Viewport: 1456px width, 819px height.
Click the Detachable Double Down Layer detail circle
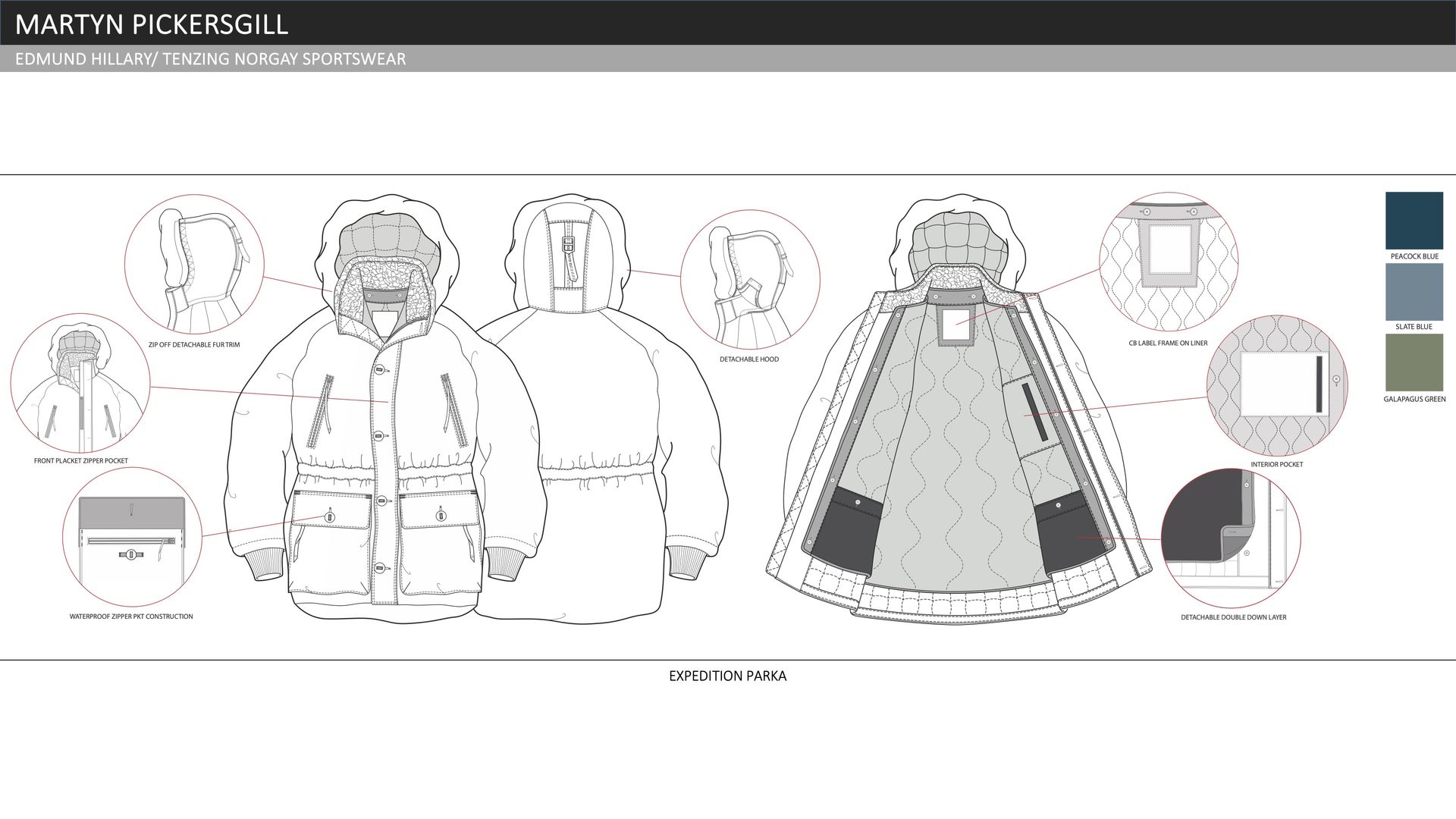coord(1231,538)
